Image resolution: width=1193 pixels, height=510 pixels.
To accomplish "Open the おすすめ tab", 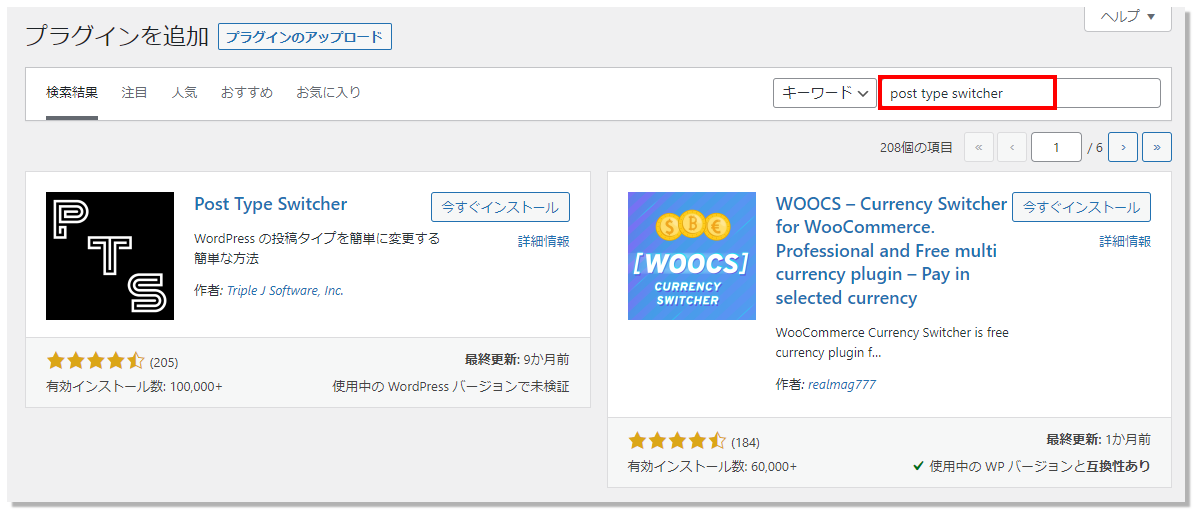I will (x=247, y=93).
